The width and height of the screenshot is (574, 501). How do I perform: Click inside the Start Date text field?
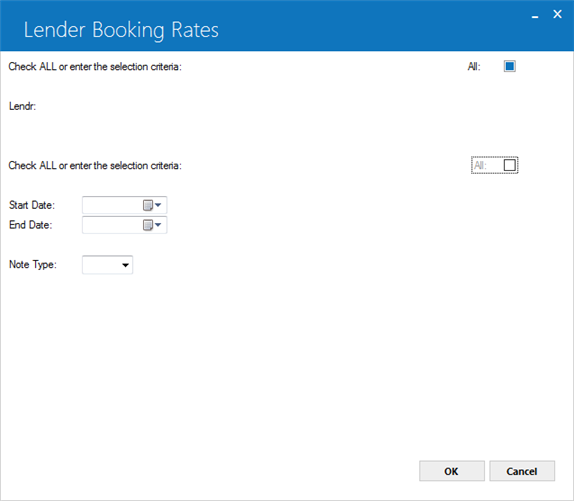[112, 205]
